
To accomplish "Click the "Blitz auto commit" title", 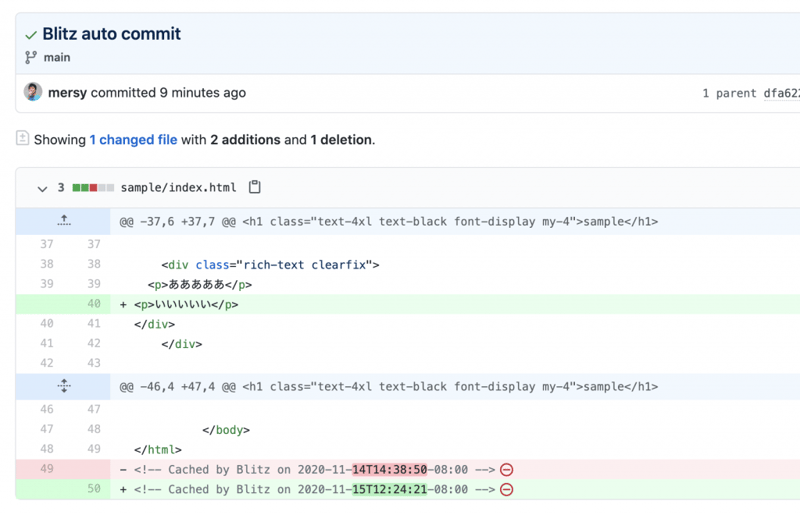I will coord(111,34).
